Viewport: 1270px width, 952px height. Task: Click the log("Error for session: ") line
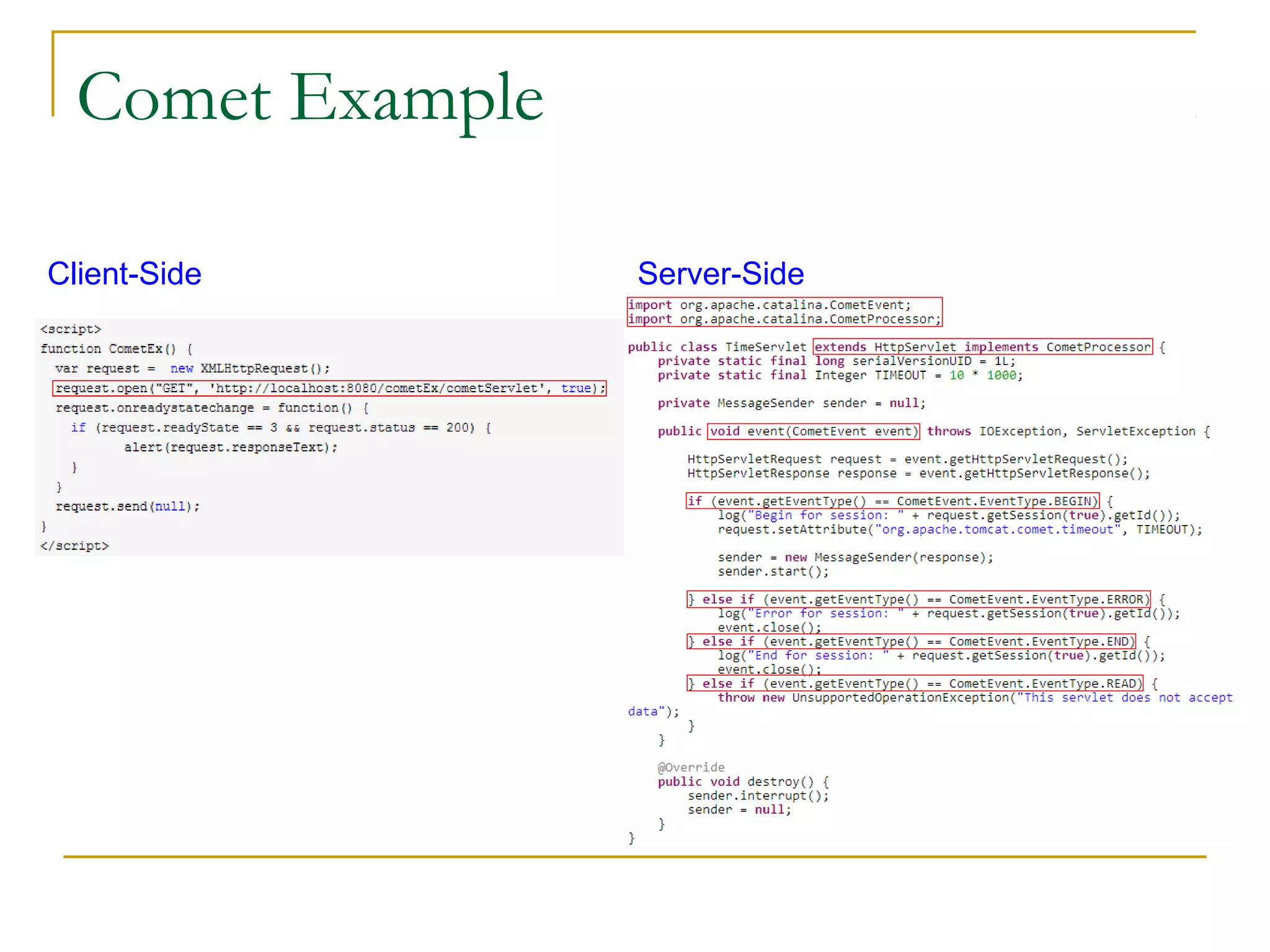pyautogui.click(x=949, y=614)
